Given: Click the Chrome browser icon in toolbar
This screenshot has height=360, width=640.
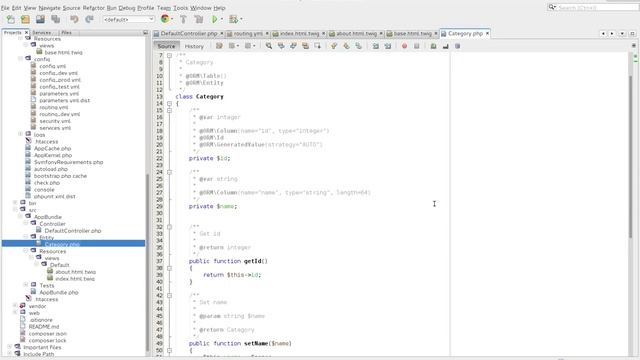Looking at the screenshot, I should pos(165,19).
